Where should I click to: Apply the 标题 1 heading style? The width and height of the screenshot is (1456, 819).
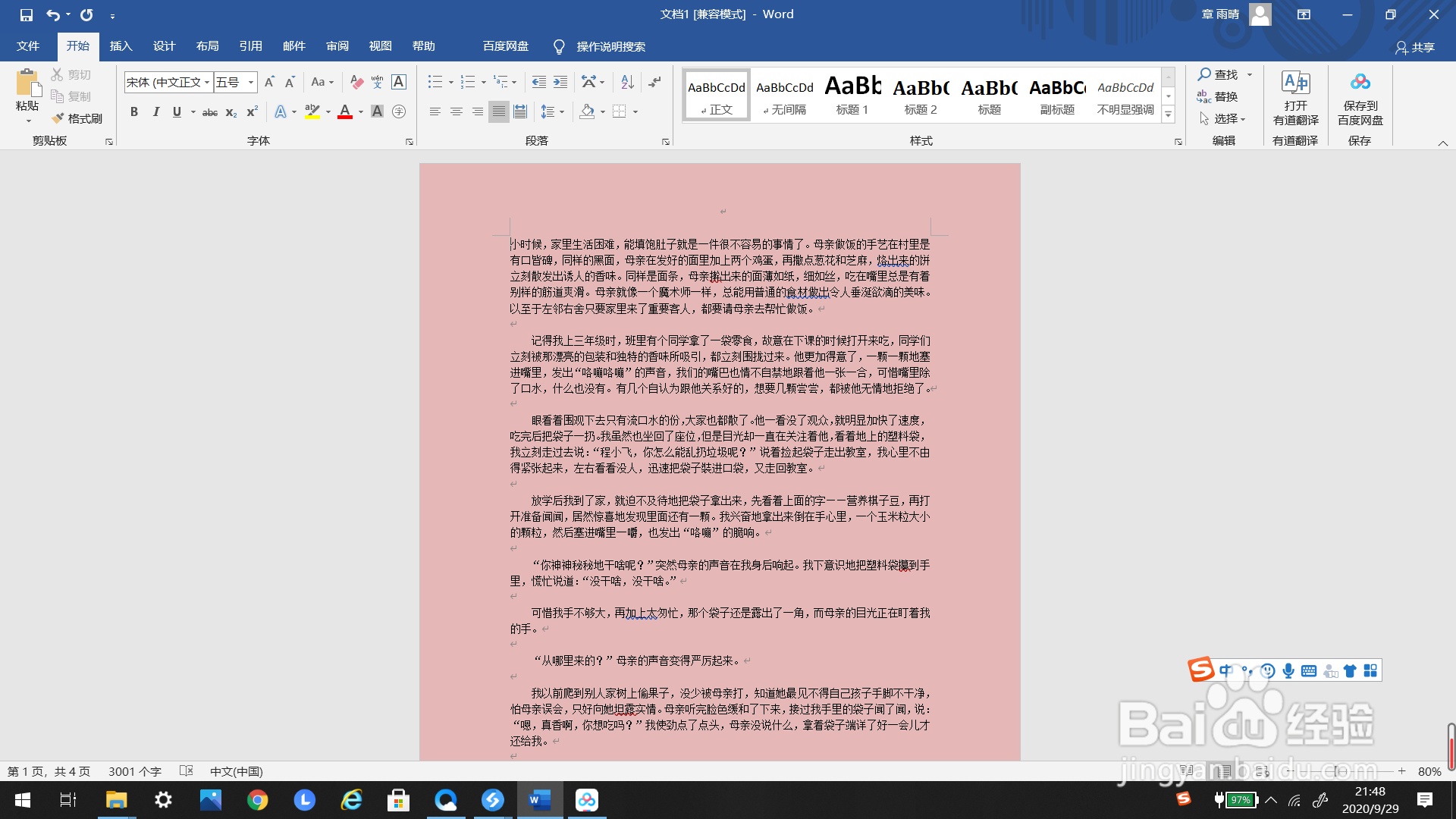click(852, 95)
